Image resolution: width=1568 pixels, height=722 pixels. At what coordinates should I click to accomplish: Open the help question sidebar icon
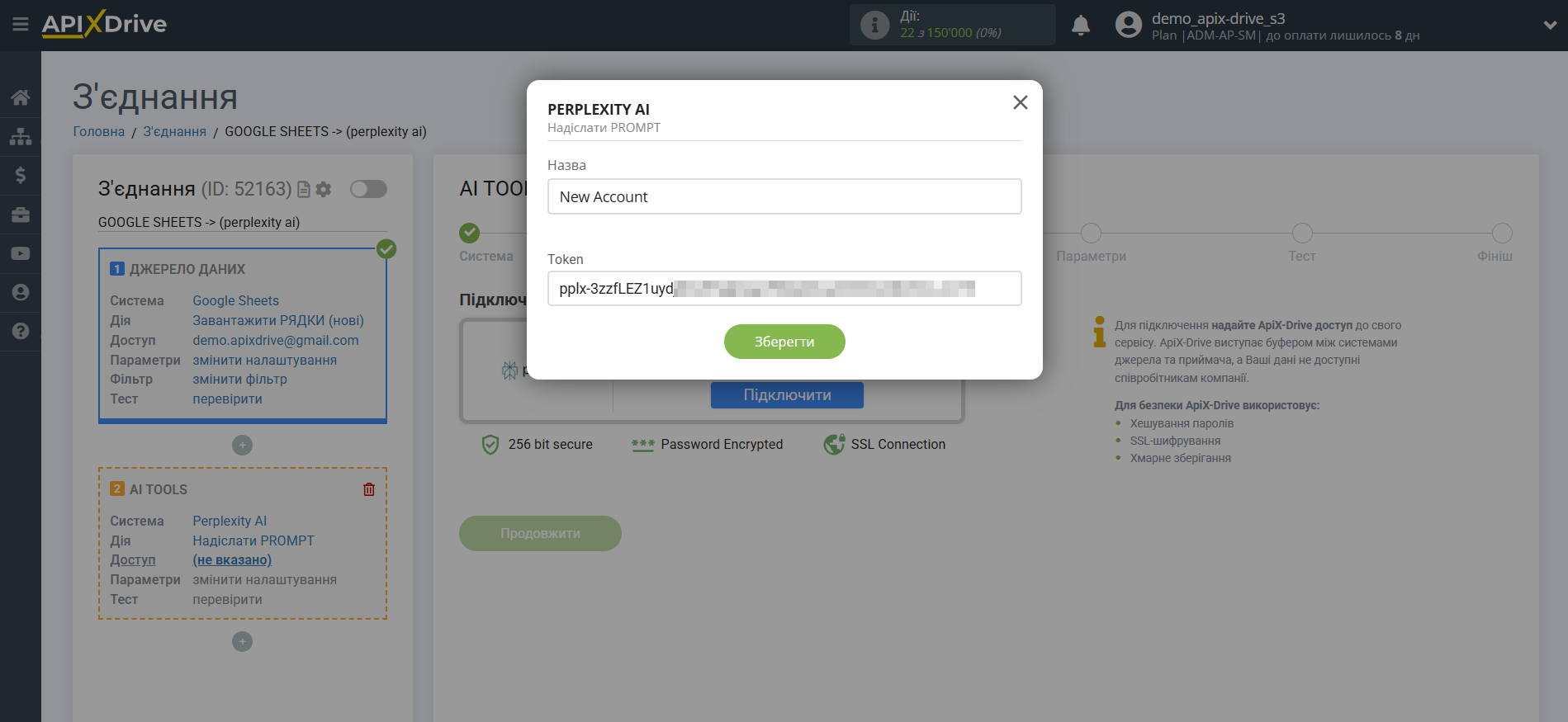(x=21, y=331)
